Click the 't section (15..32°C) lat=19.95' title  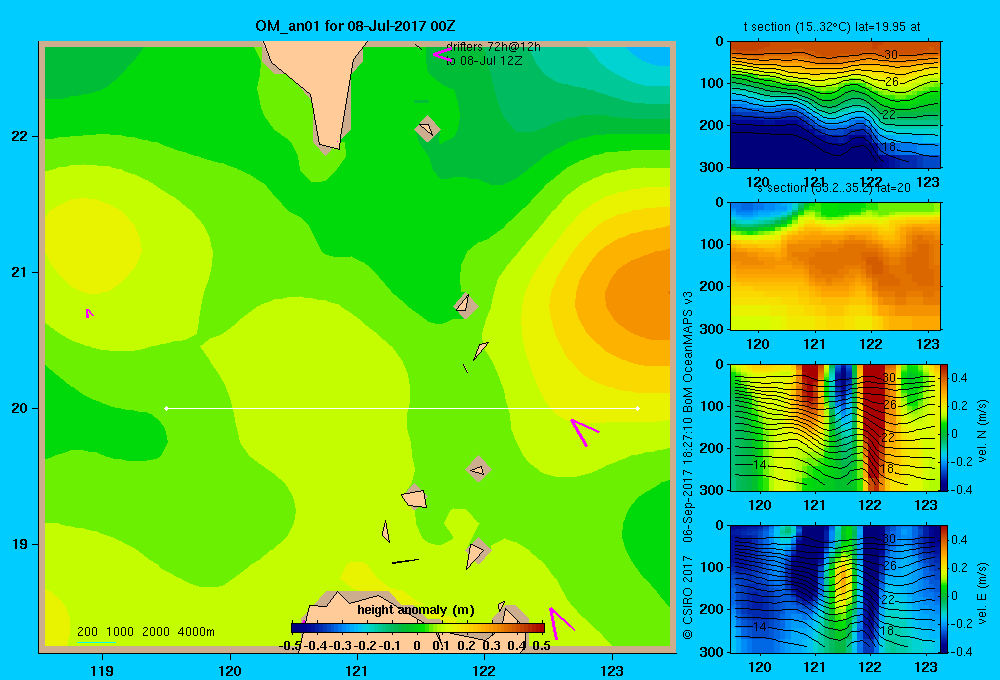click(832, 27)
